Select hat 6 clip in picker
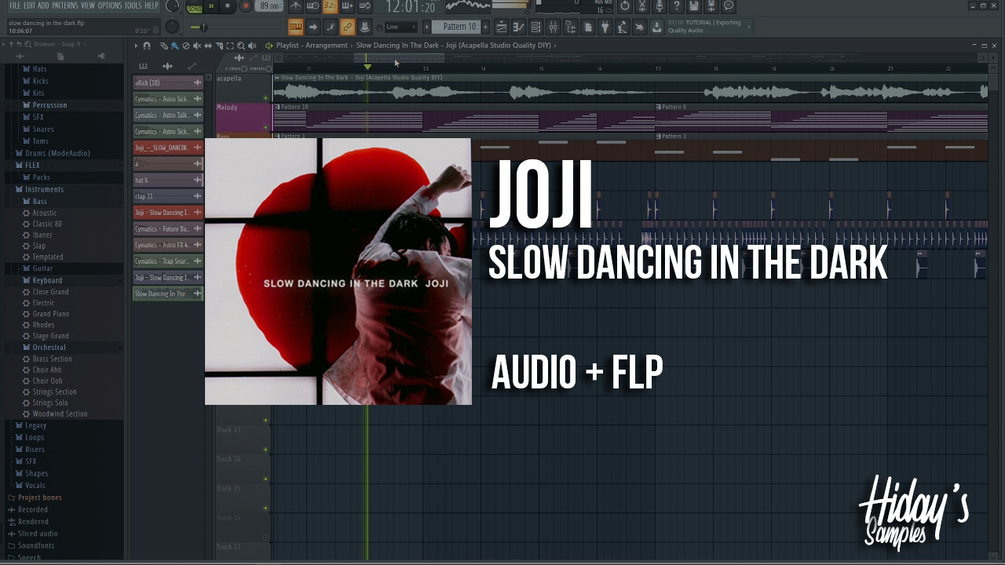This screenshot has height=565, width=1005. point(168,180)
